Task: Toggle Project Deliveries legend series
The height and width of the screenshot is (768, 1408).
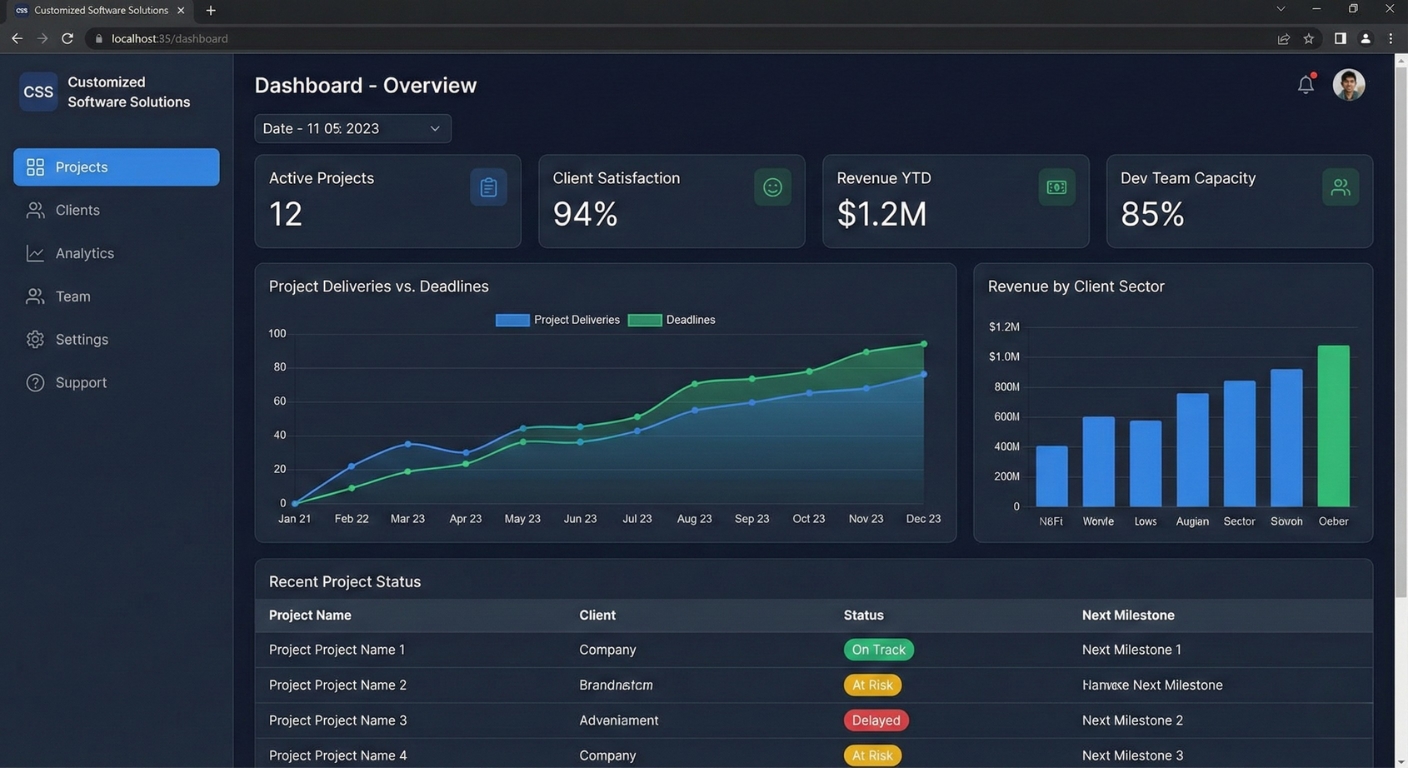Action: point(558,320)
